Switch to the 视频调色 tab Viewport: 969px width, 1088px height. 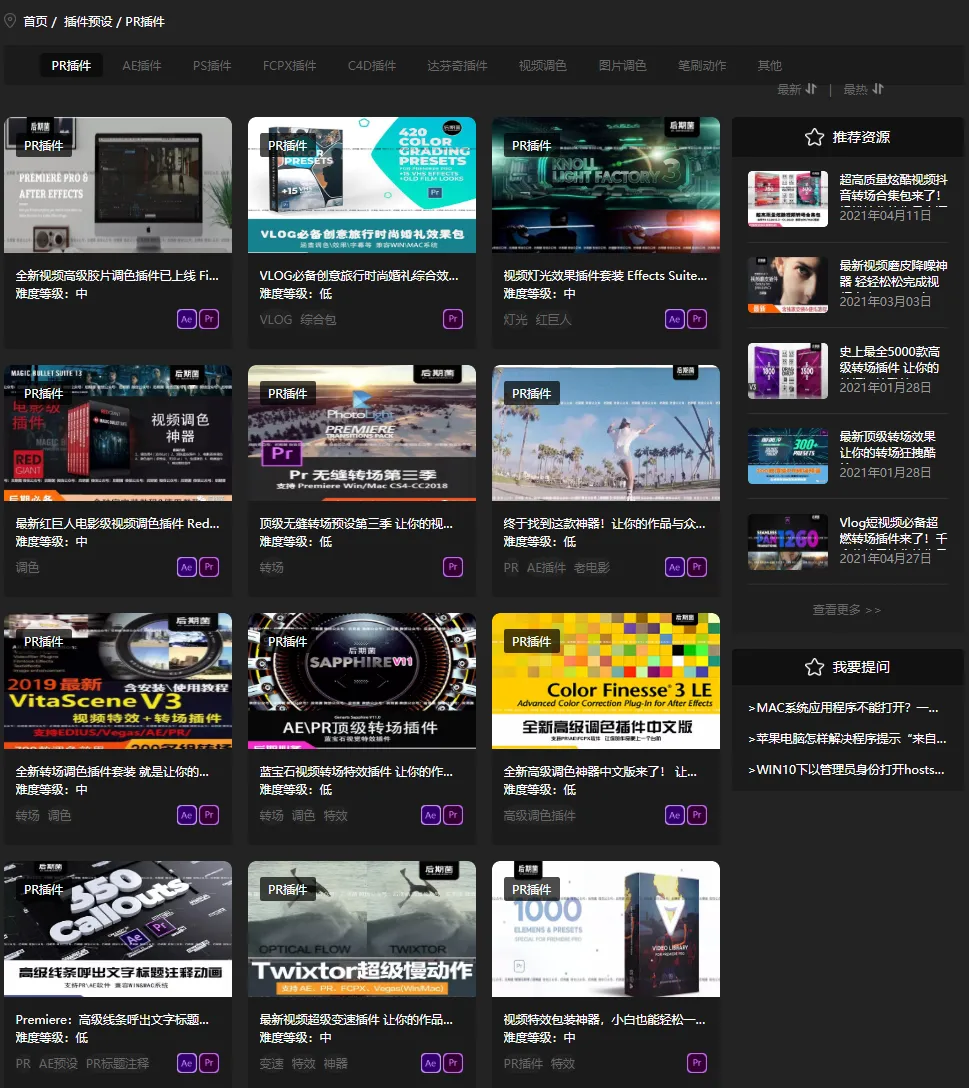(x=542, y=65)
